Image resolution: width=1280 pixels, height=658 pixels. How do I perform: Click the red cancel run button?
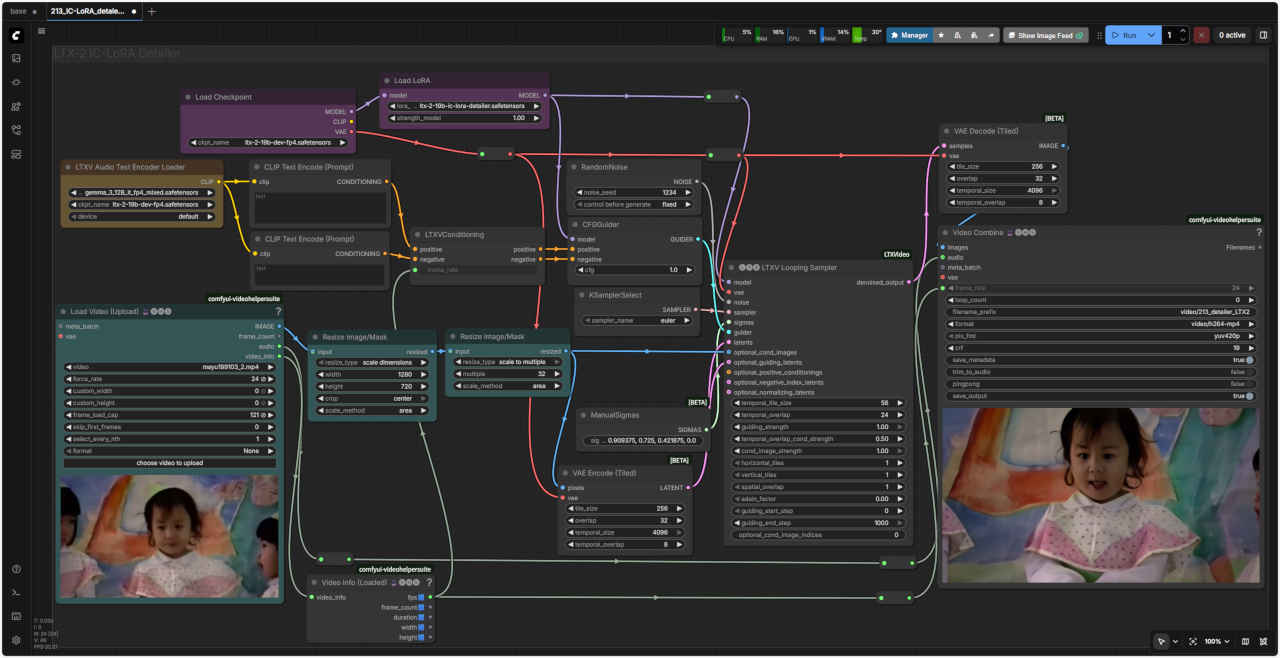point(1201,35)
